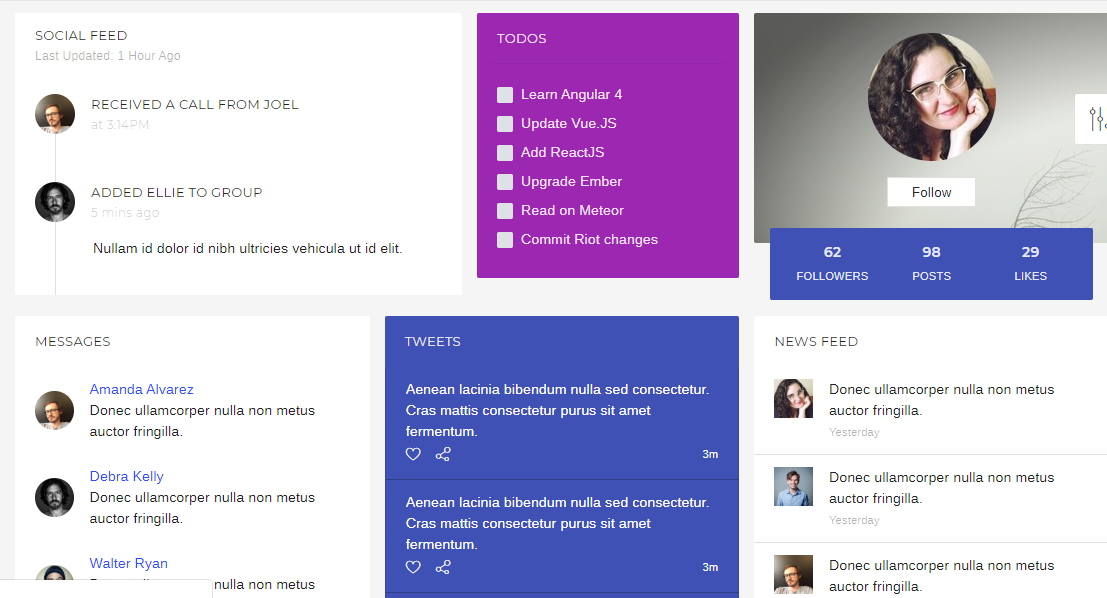Click the 29 Likes stat
This screenshot has height=598, width=1107.
coord(1030,263)
